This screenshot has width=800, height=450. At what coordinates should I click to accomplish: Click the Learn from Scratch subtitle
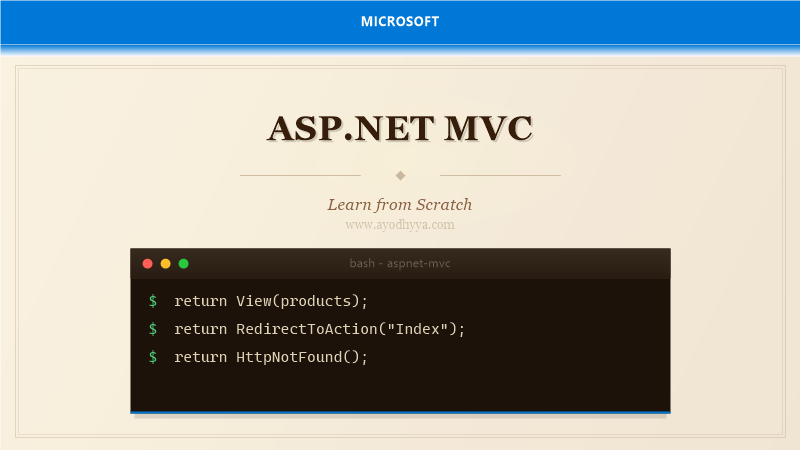(x=400, y=205)
